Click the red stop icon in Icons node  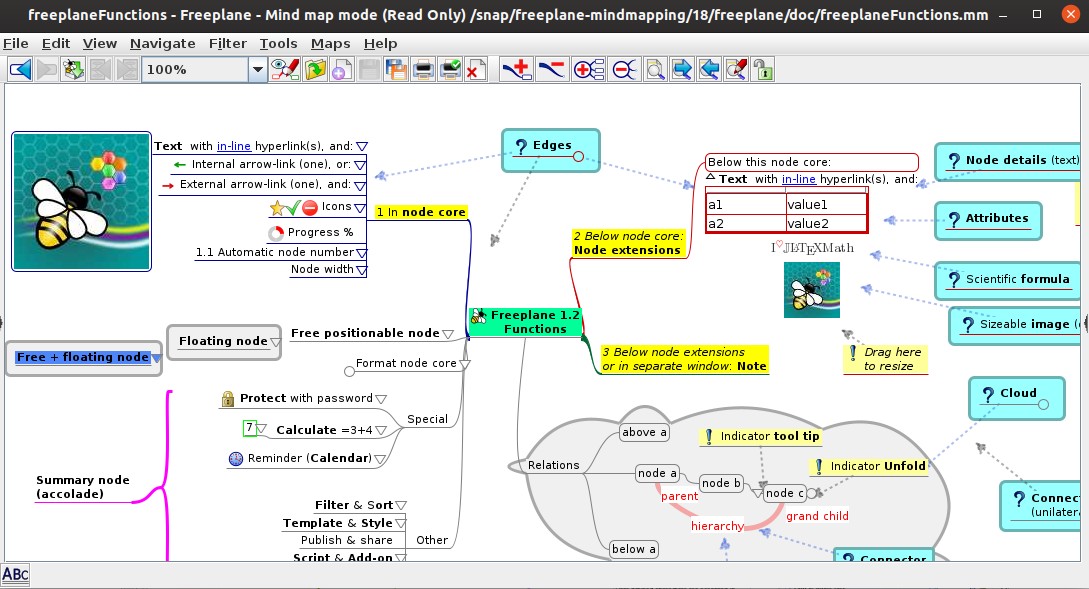click(x=310, y=207)
